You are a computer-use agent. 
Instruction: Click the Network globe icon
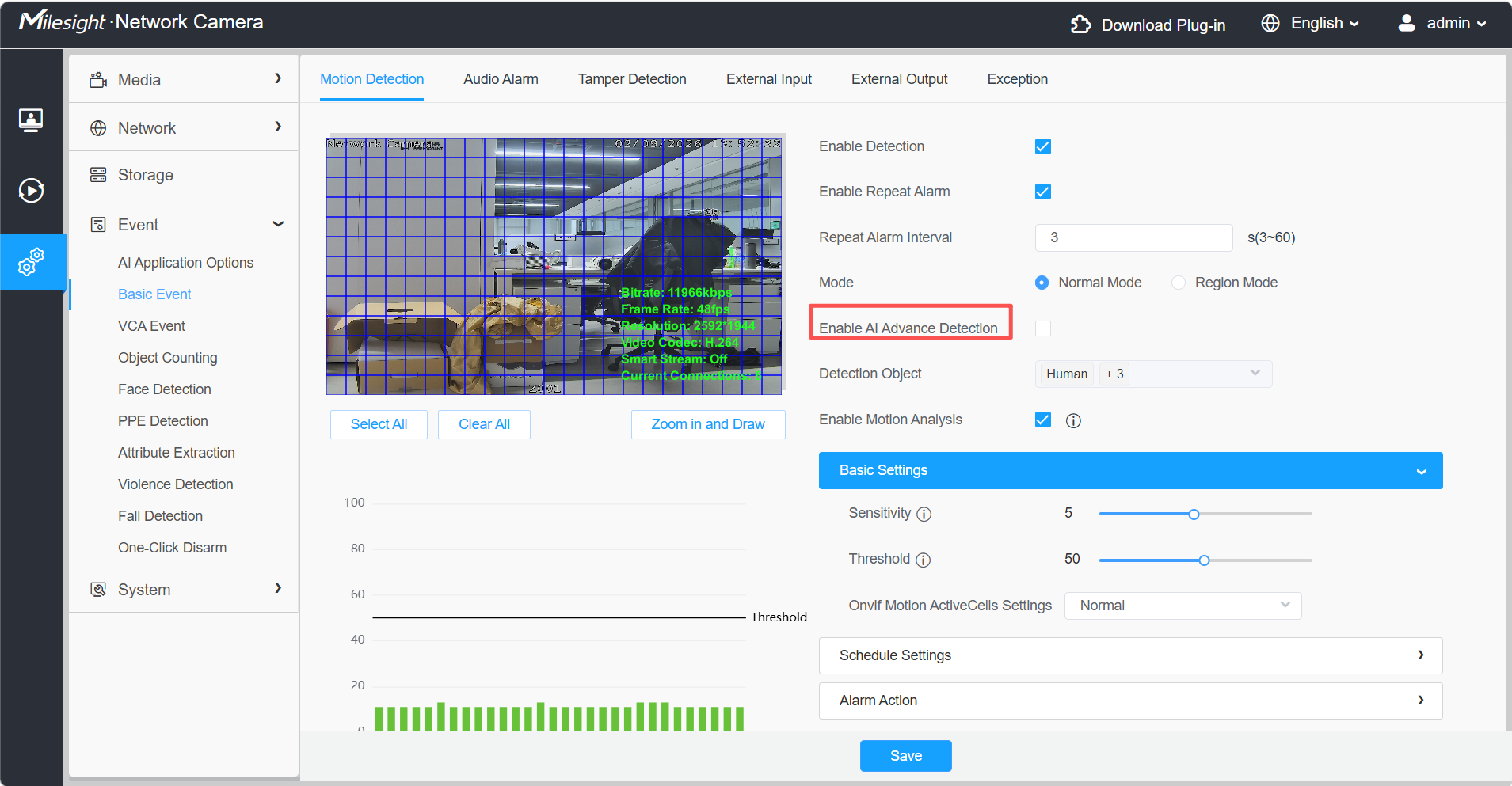click(x=98, y=128)
